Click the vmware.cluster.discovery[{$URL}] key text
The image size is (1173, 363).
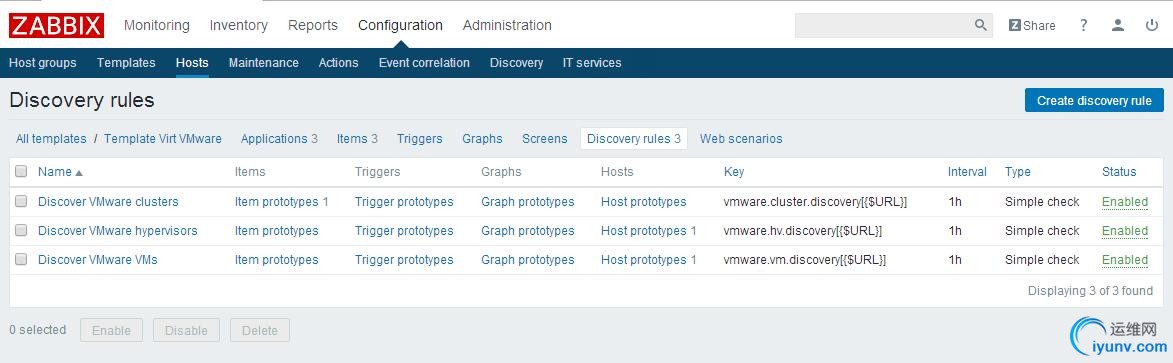815,201
